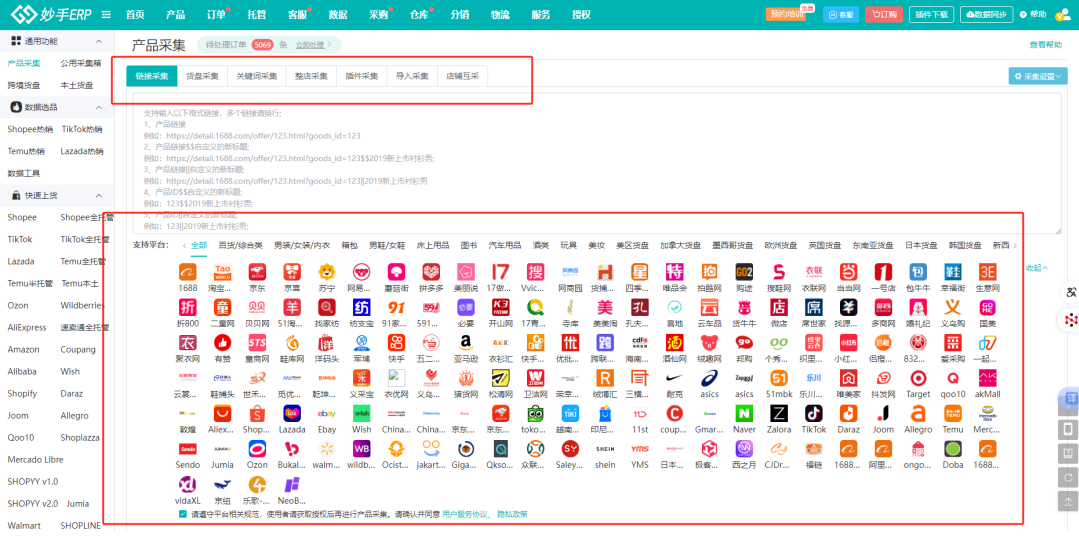Choose the Wish platform icon
This screenshot has width=1079, height=536.
click(361, 414)
